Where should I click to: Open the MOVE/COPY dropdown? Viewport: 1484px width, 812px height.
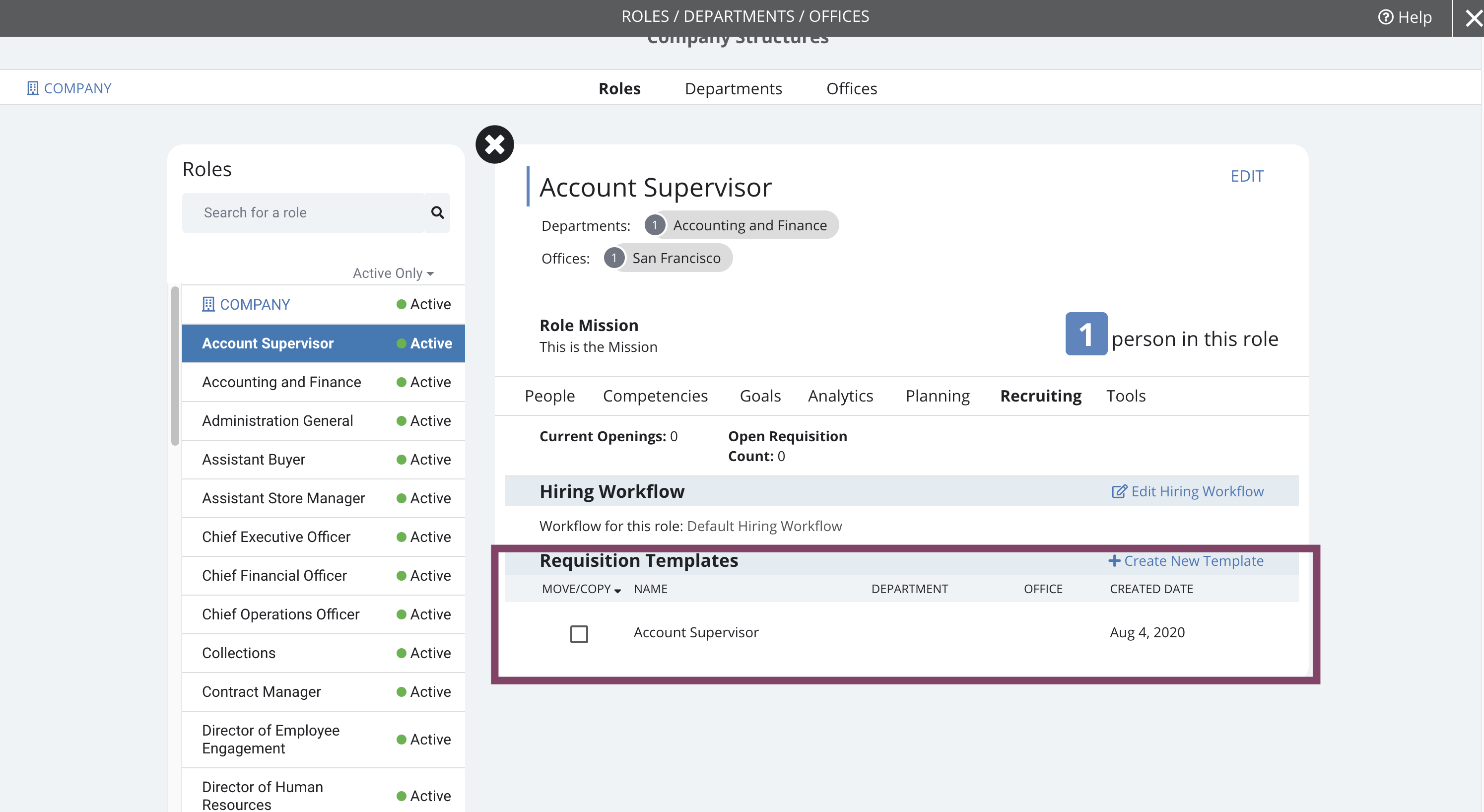[x=581, y=589]
